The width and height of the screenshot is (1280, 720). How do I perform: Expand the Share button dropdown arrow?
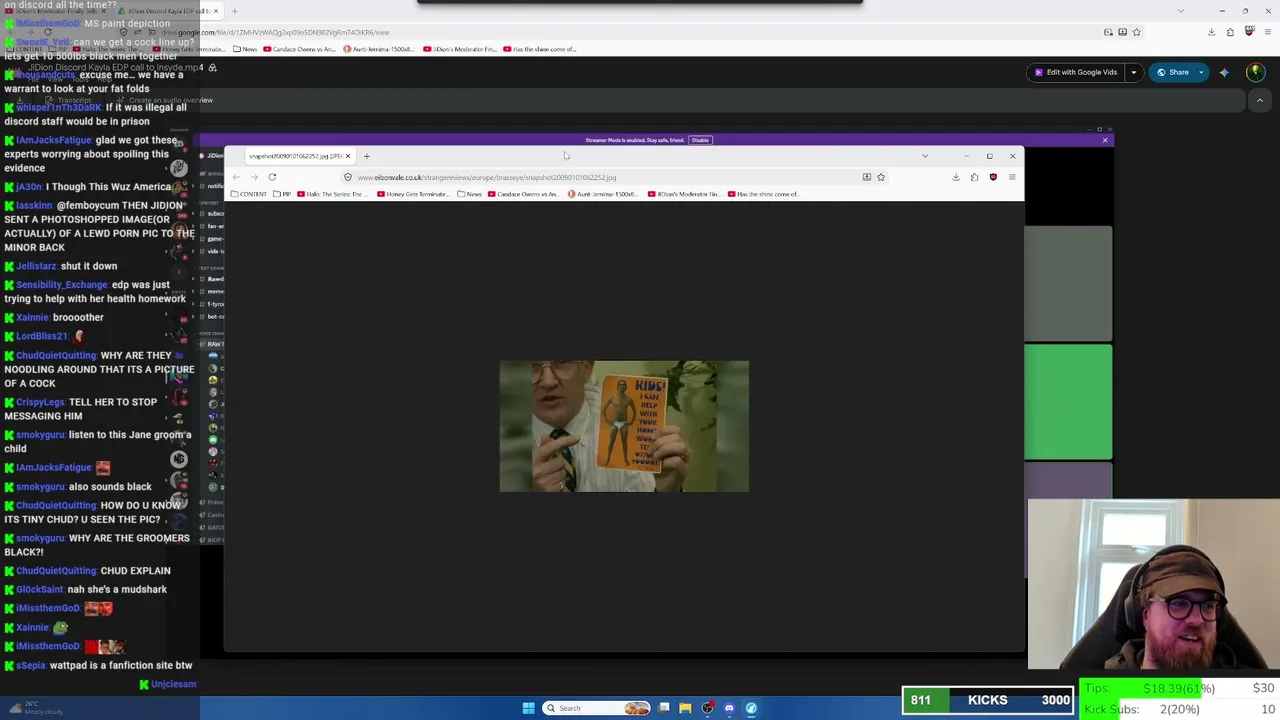click(x=1201, y=72)
